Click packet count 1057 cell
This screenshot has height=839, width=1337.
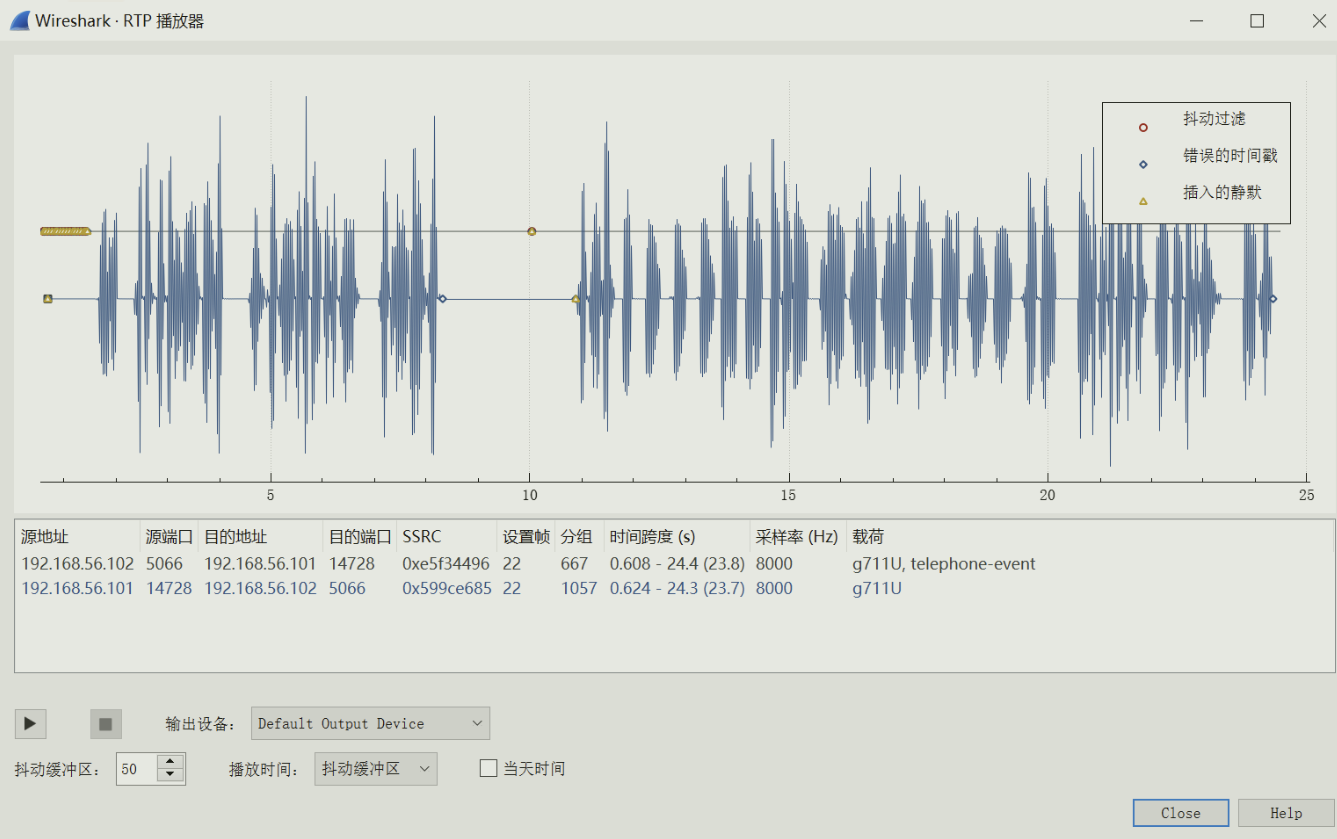(579, 588)
